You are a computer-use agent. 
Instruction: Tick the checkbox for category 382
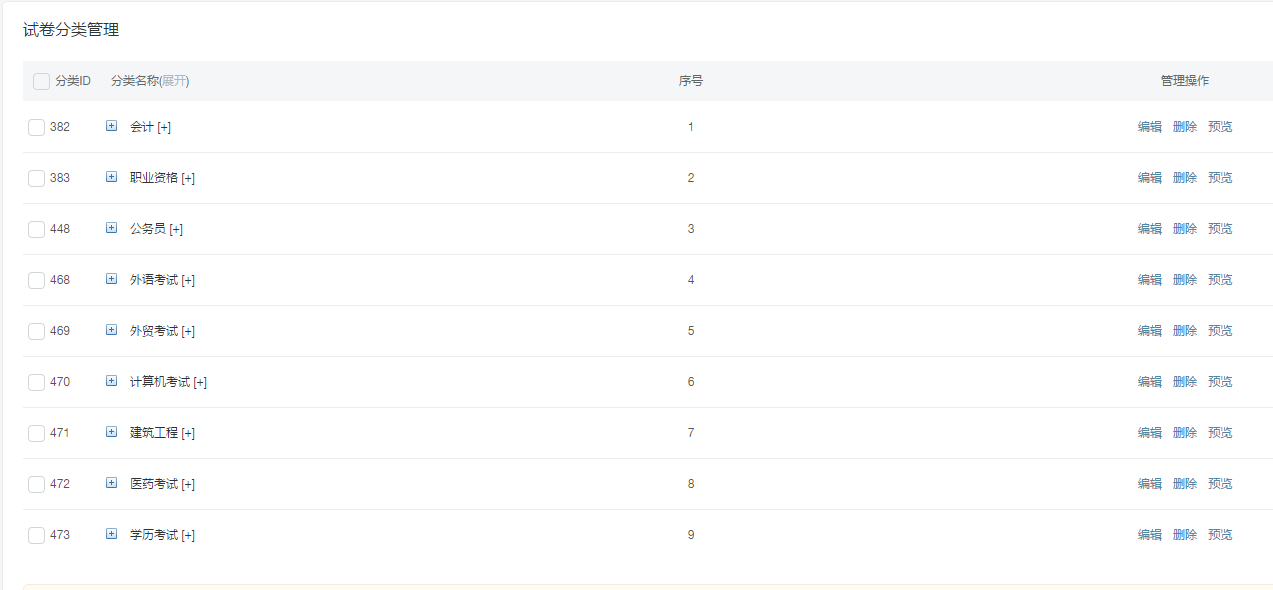37,127
